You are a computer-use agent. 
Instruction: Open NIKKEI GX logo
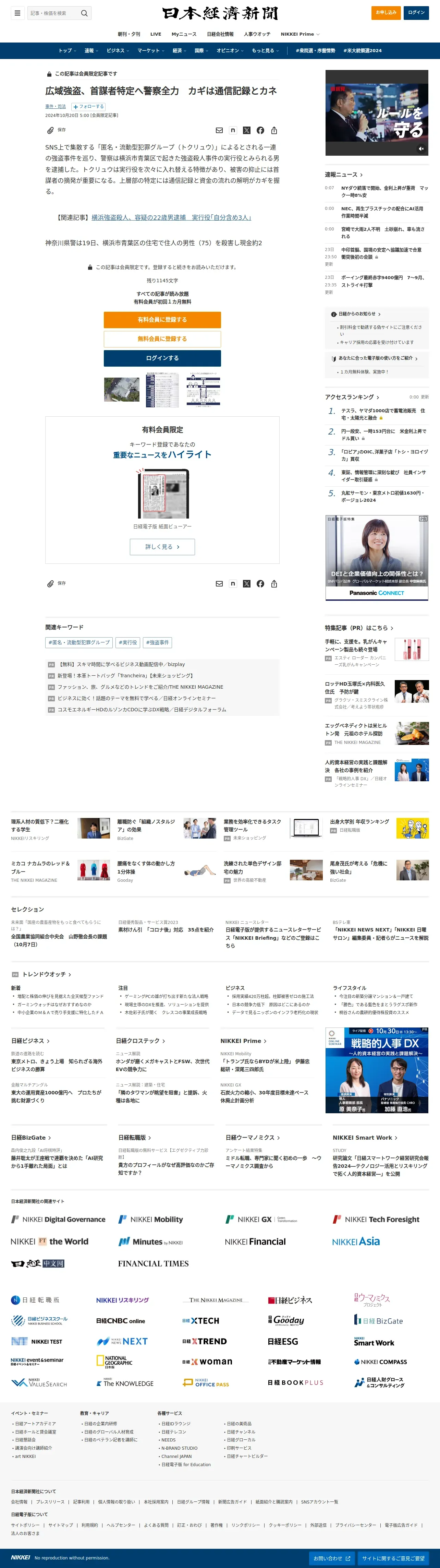point(261,1219)
